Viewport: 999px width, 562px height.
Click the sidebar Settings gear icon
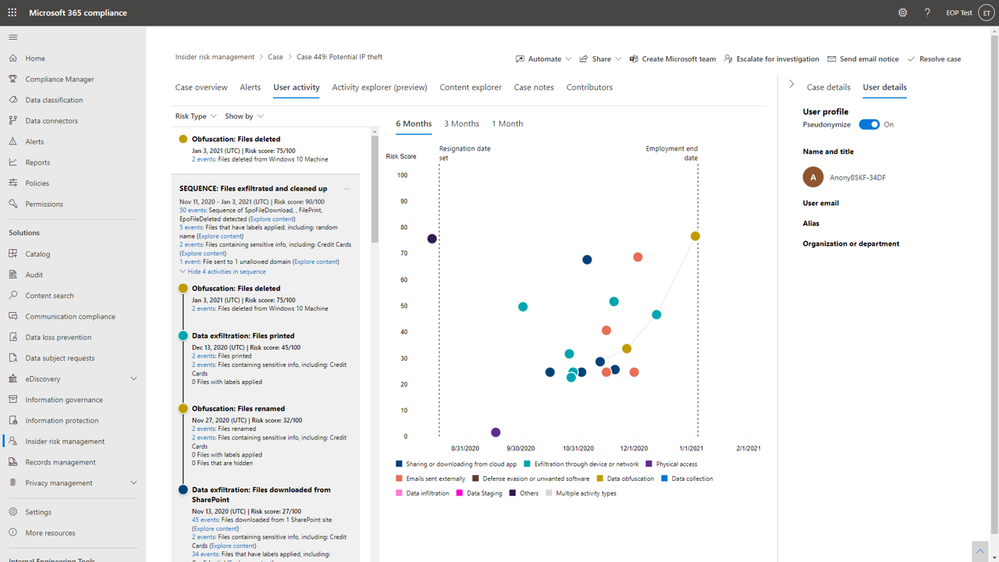click(13, 512)
